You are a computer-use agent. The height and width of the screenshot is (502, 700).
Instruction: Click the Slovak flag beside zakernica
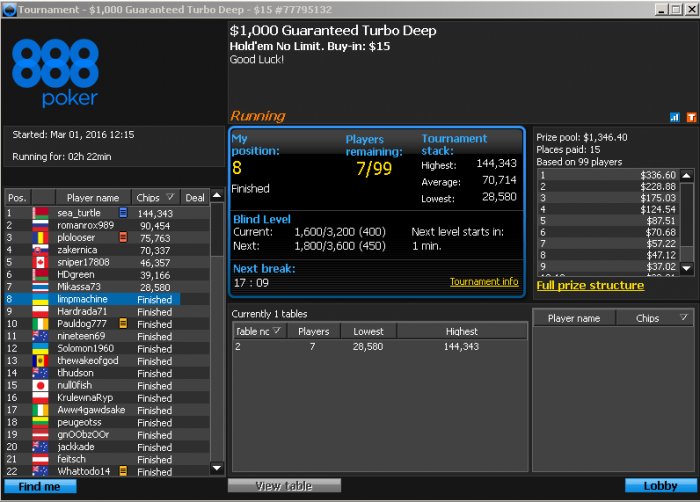pos(40,250)
